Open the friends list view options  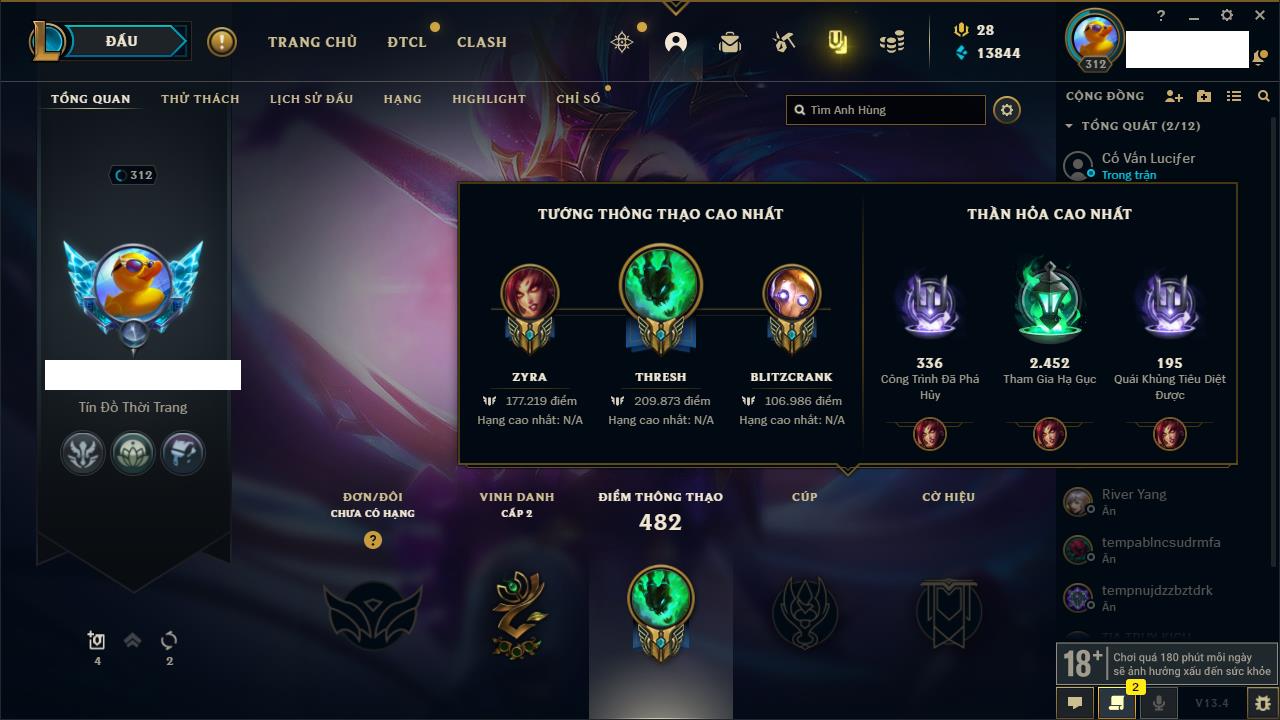click(1234, 96)
